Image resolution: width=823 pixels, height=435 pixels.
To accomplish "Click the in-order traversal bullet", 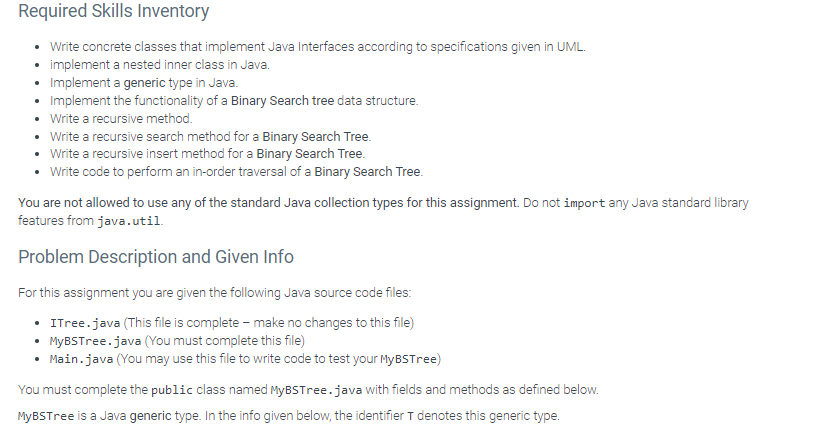I will coord(236,172).
